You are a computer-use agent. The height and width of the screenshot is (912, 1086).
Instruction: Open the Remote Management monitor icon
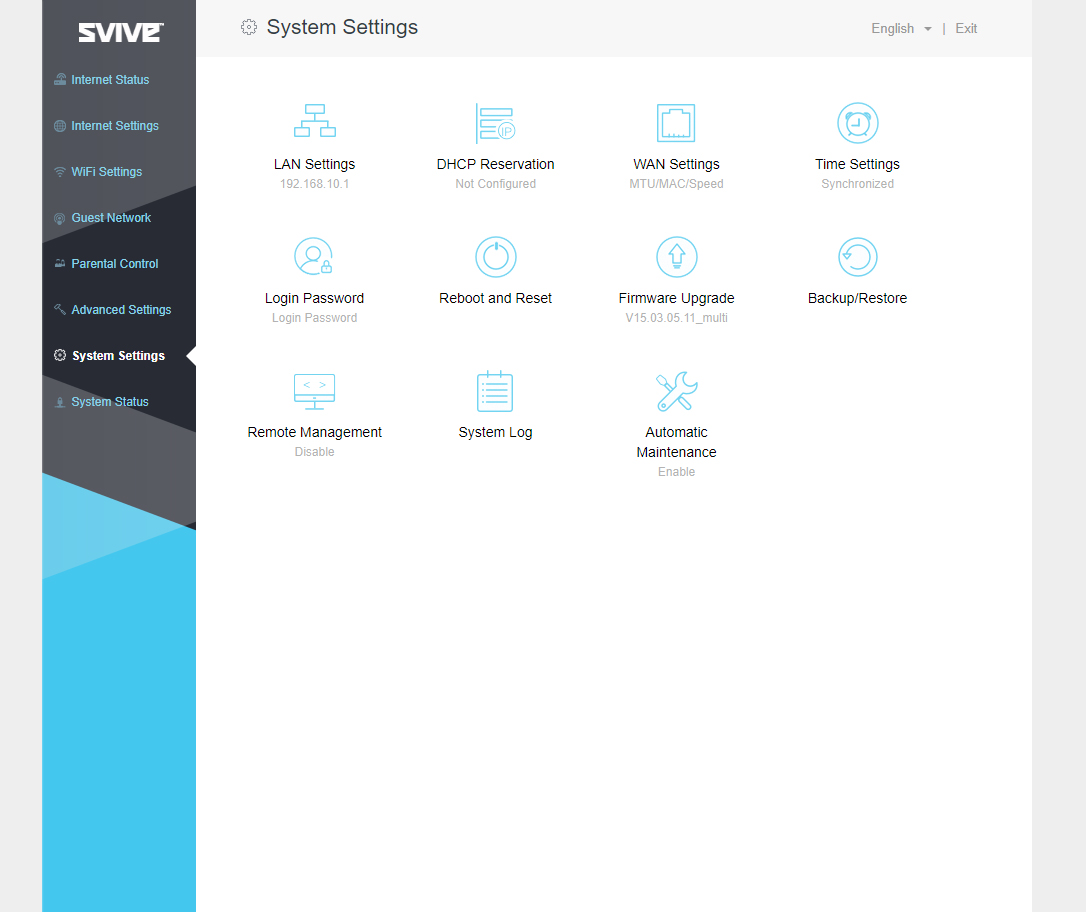tap(314, 391)
